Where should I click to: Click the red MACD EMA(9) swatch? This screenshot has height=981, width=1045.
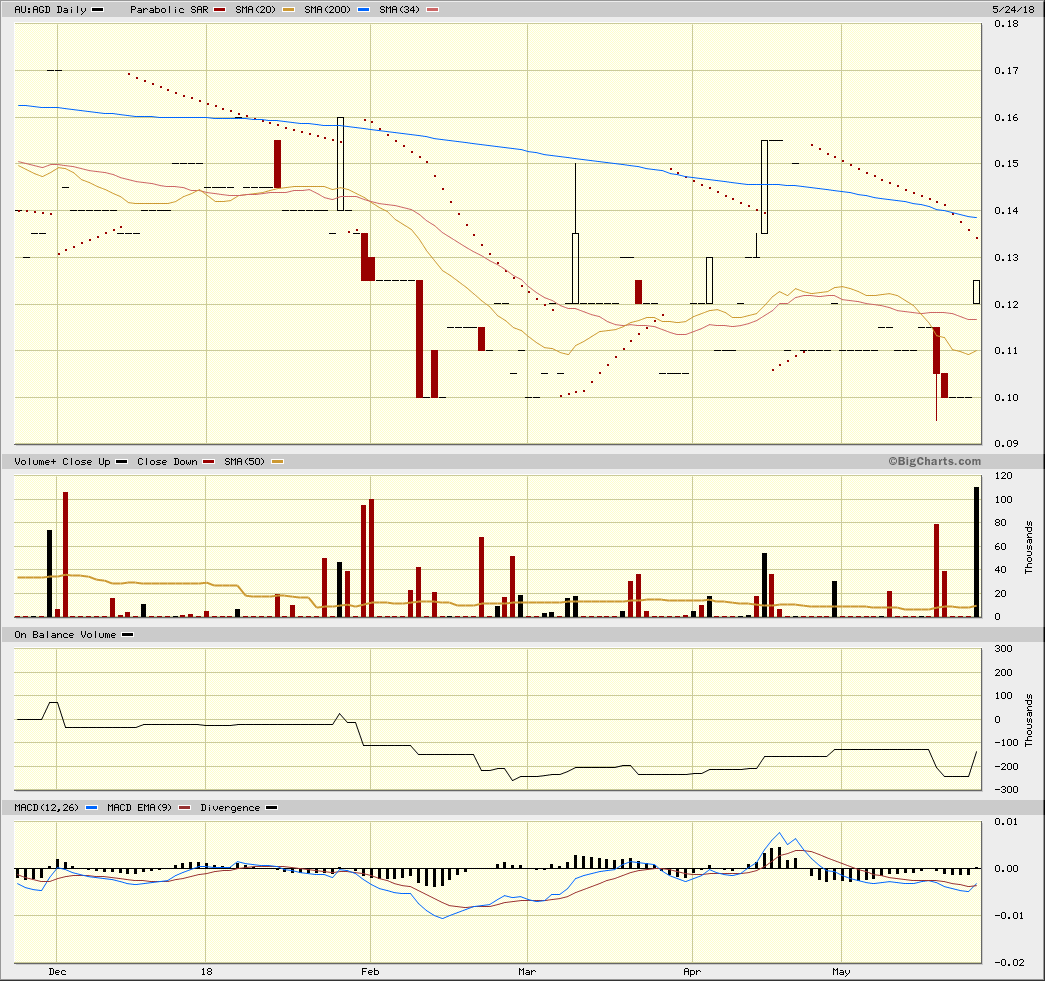click(x=185, y=808)
